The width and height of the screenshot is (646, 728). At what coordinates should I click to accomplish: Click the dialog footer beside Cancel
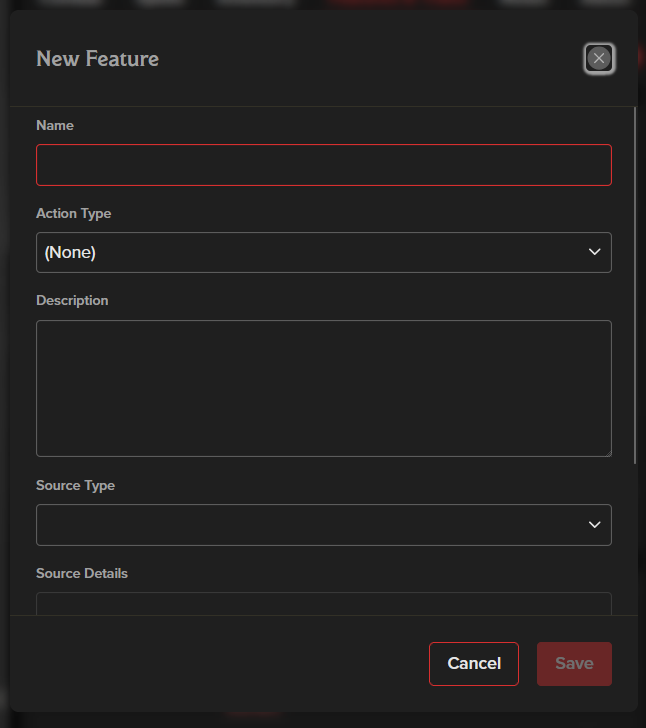[218, 663]
